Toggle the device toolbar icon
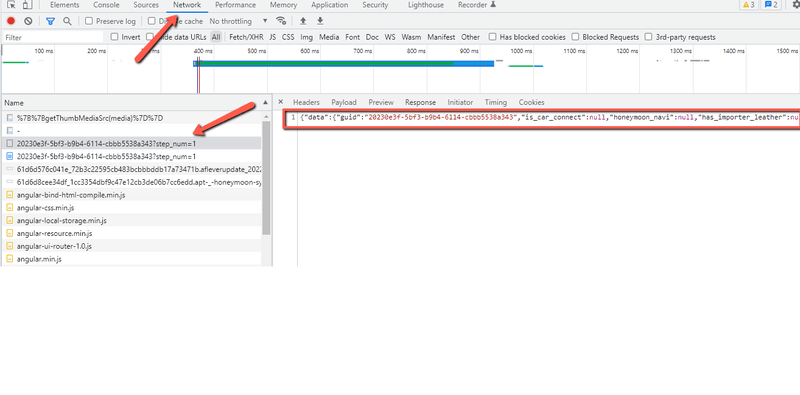 27,5
